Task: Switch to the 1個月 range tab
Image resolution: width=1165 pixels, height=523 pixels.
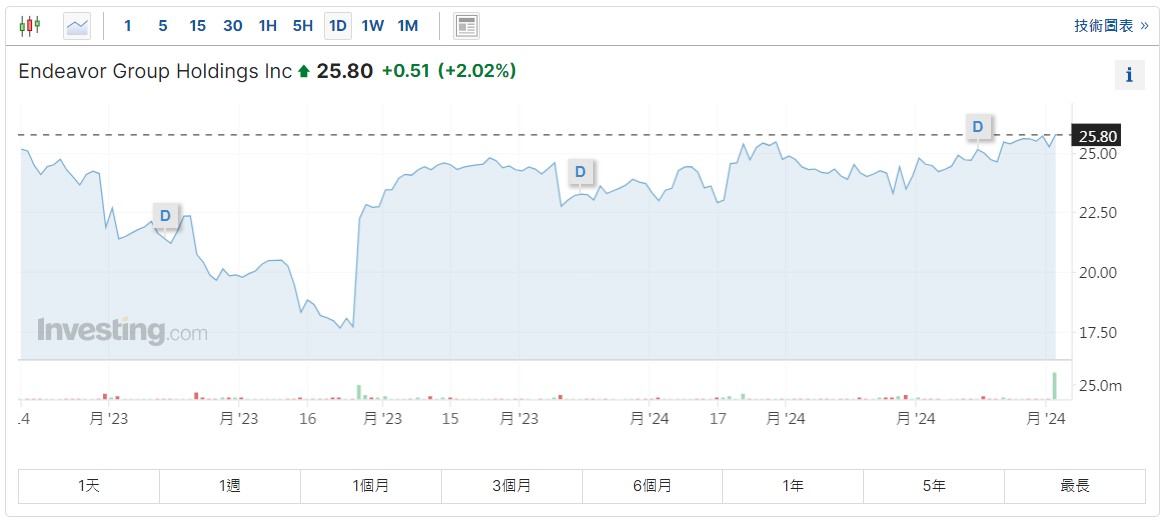Action: coord(371,486)
